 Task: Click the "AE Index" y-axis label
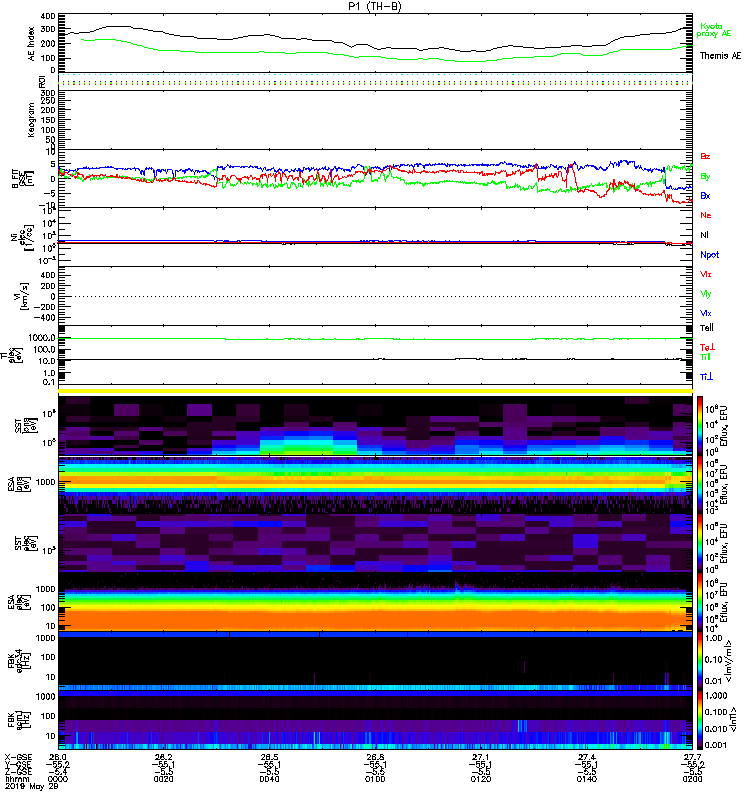point(31,44)
